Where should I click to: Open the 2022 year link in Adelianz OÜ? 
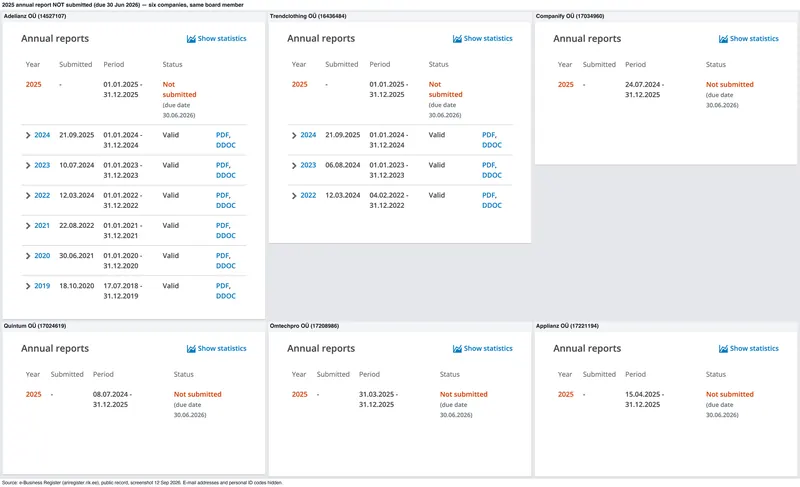pos(42,195)
